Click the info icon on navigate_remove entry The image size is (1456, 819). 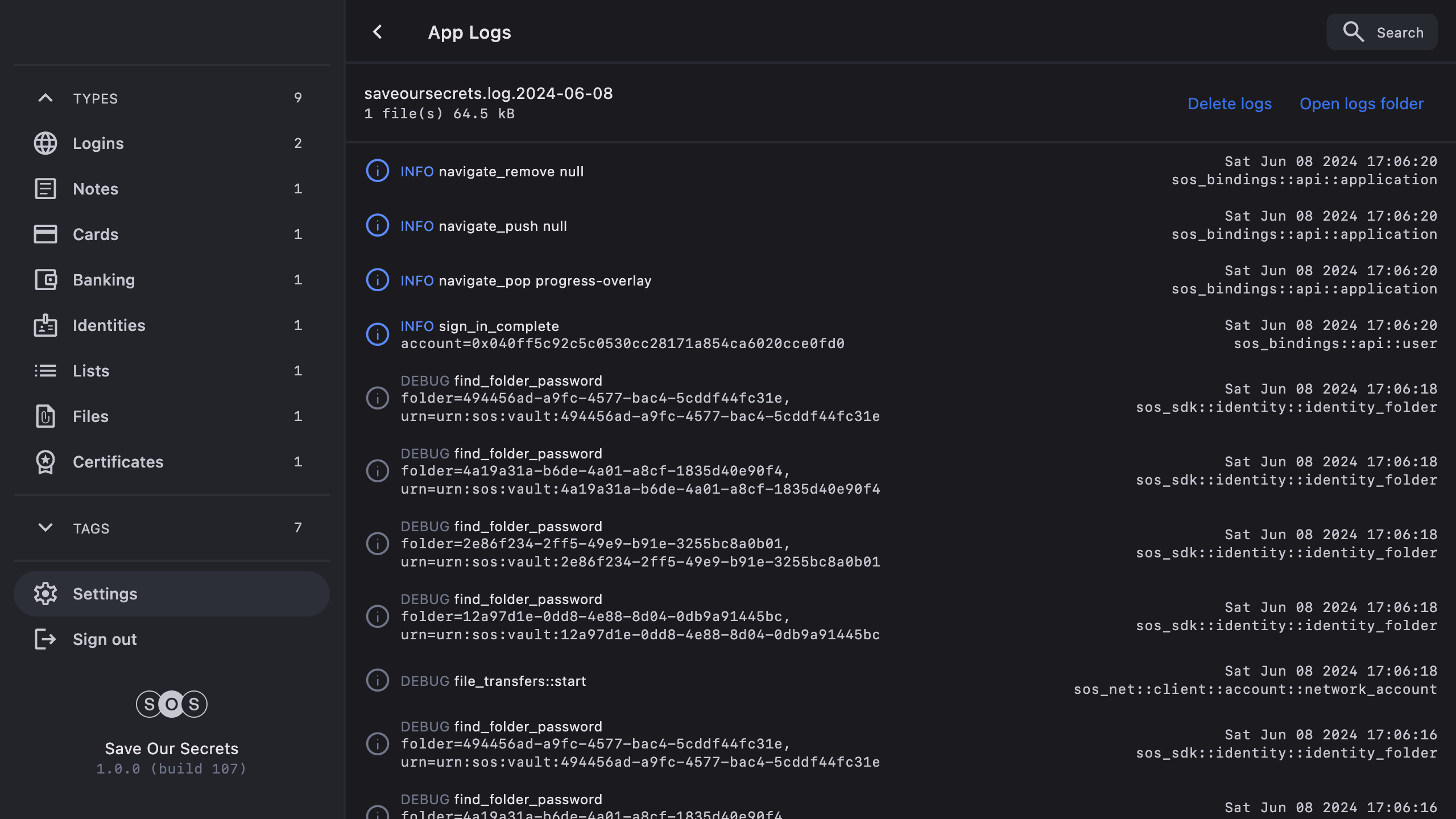378,171
